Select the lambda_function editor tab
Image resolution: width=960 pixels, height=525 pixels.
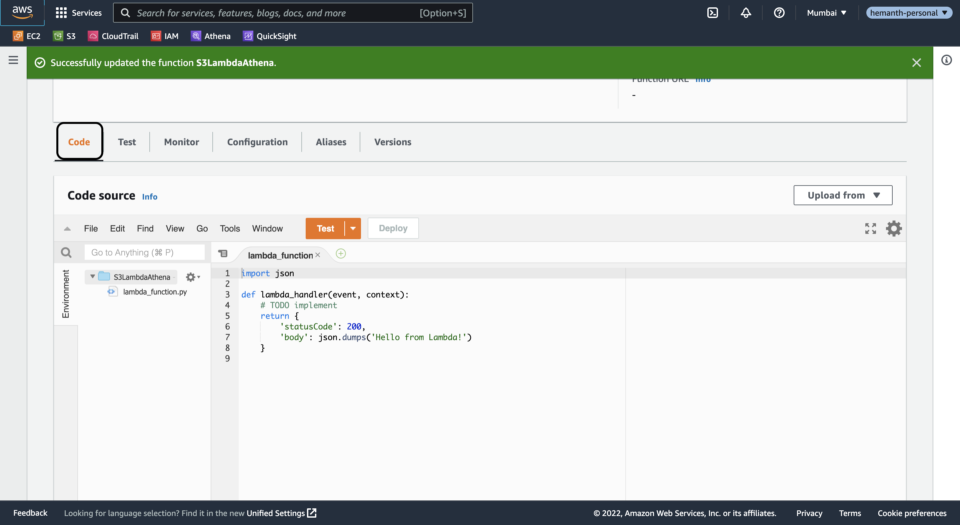(280, 255)
